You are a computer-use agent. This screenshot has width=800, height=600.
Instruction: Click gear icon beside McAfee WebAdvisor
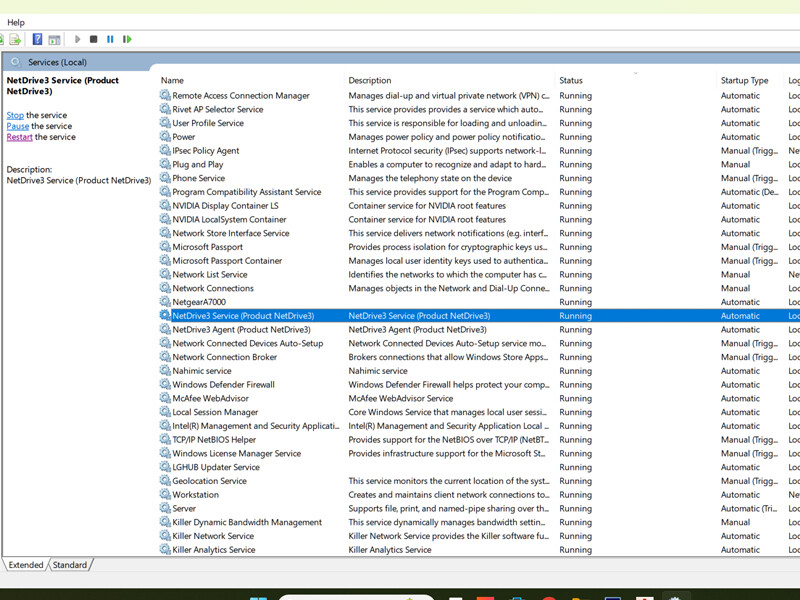tap(165, 398)
